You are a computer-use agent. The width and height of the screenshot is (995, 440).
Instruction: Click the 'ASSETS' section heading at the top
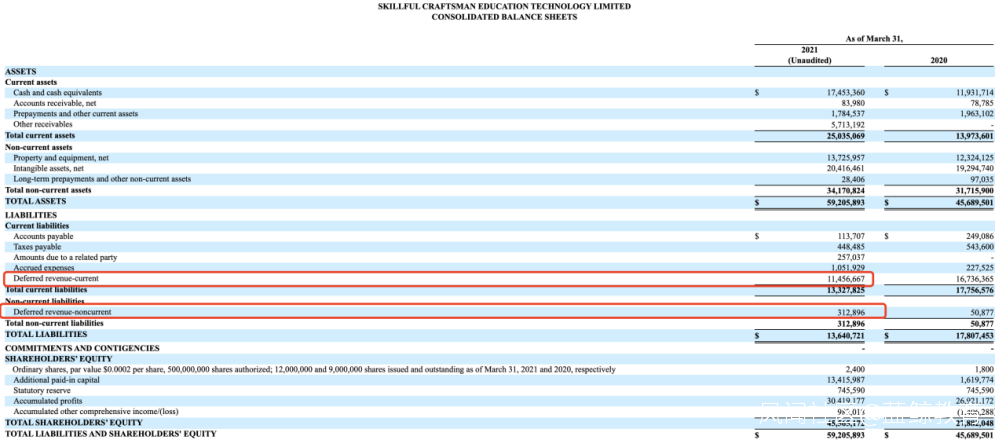pyautogui.click(x=21, y=72)
